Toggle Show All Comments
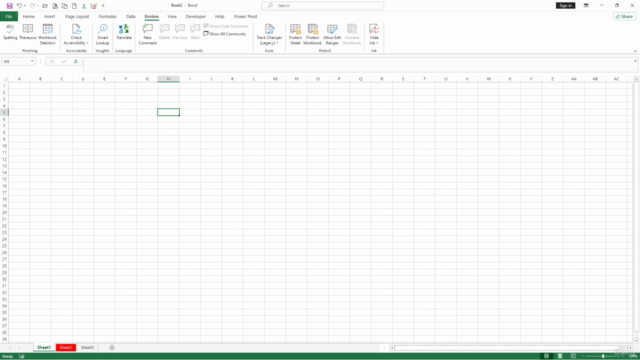This screenshot has width=640, height=360. tap(225, 34)
